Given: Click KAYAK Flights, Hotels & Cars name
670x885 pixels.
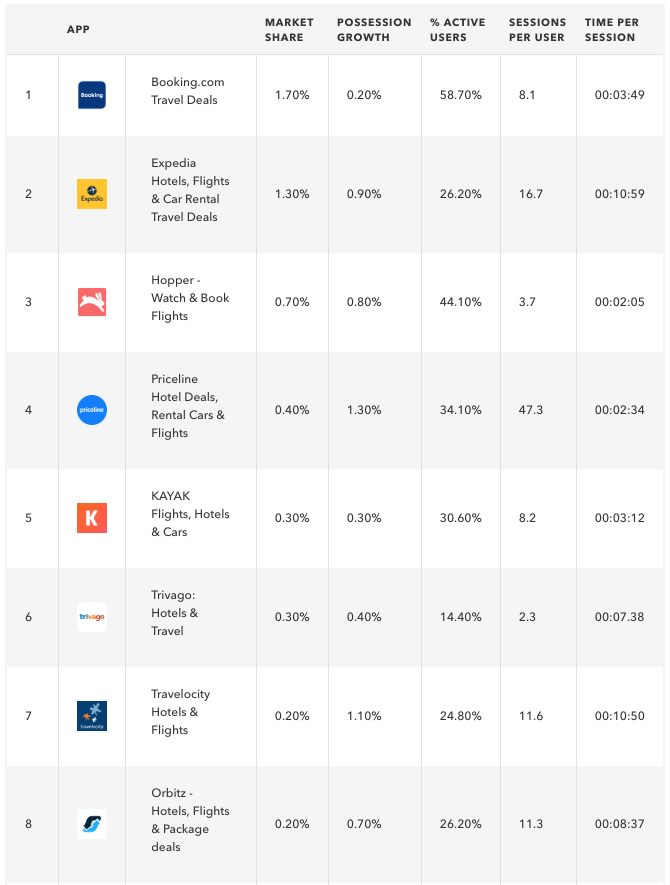Looking at the screenshot, I should point(190,514).
